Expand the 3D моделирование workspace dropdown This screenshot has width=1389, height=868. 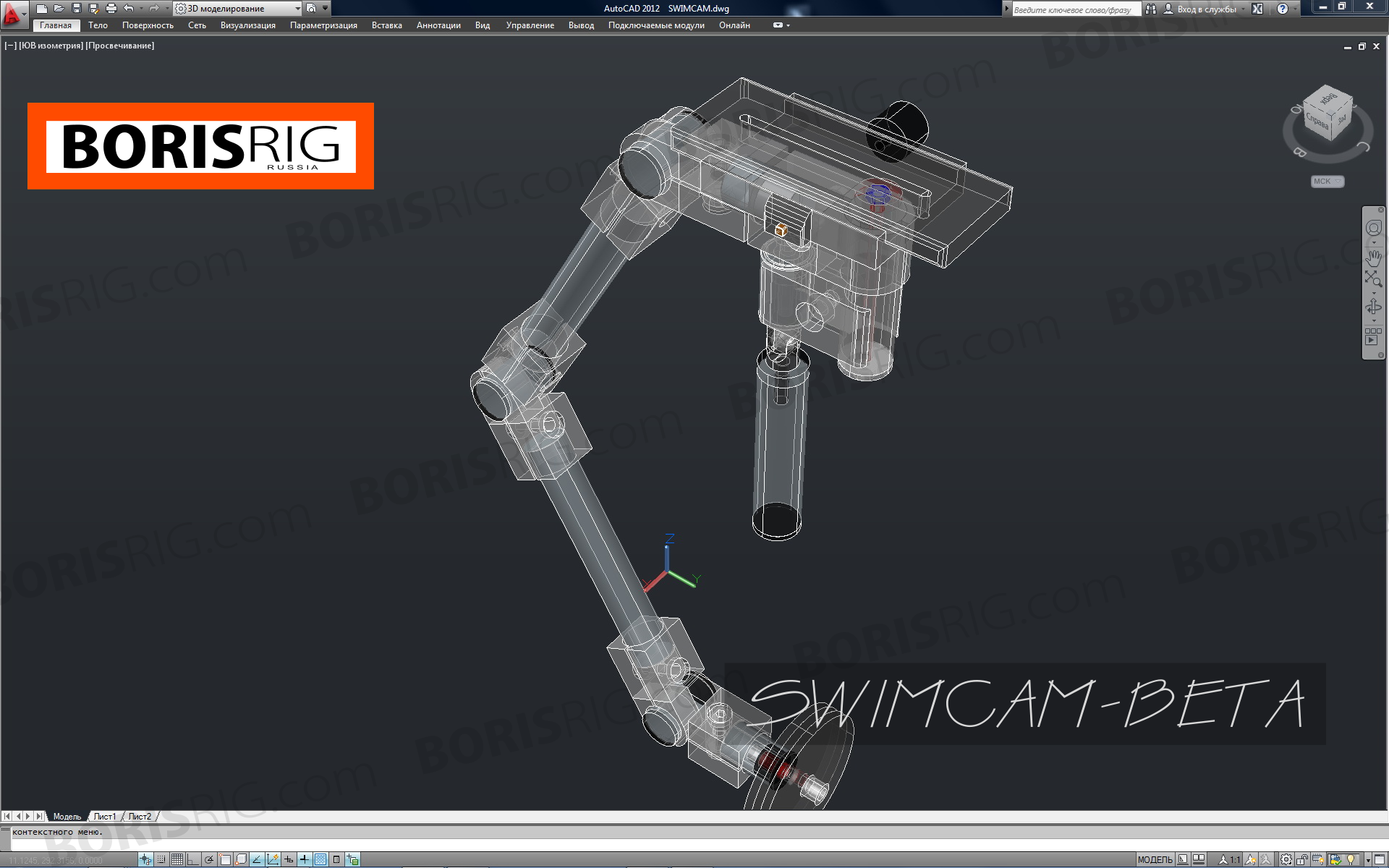(x=297, y=9)
